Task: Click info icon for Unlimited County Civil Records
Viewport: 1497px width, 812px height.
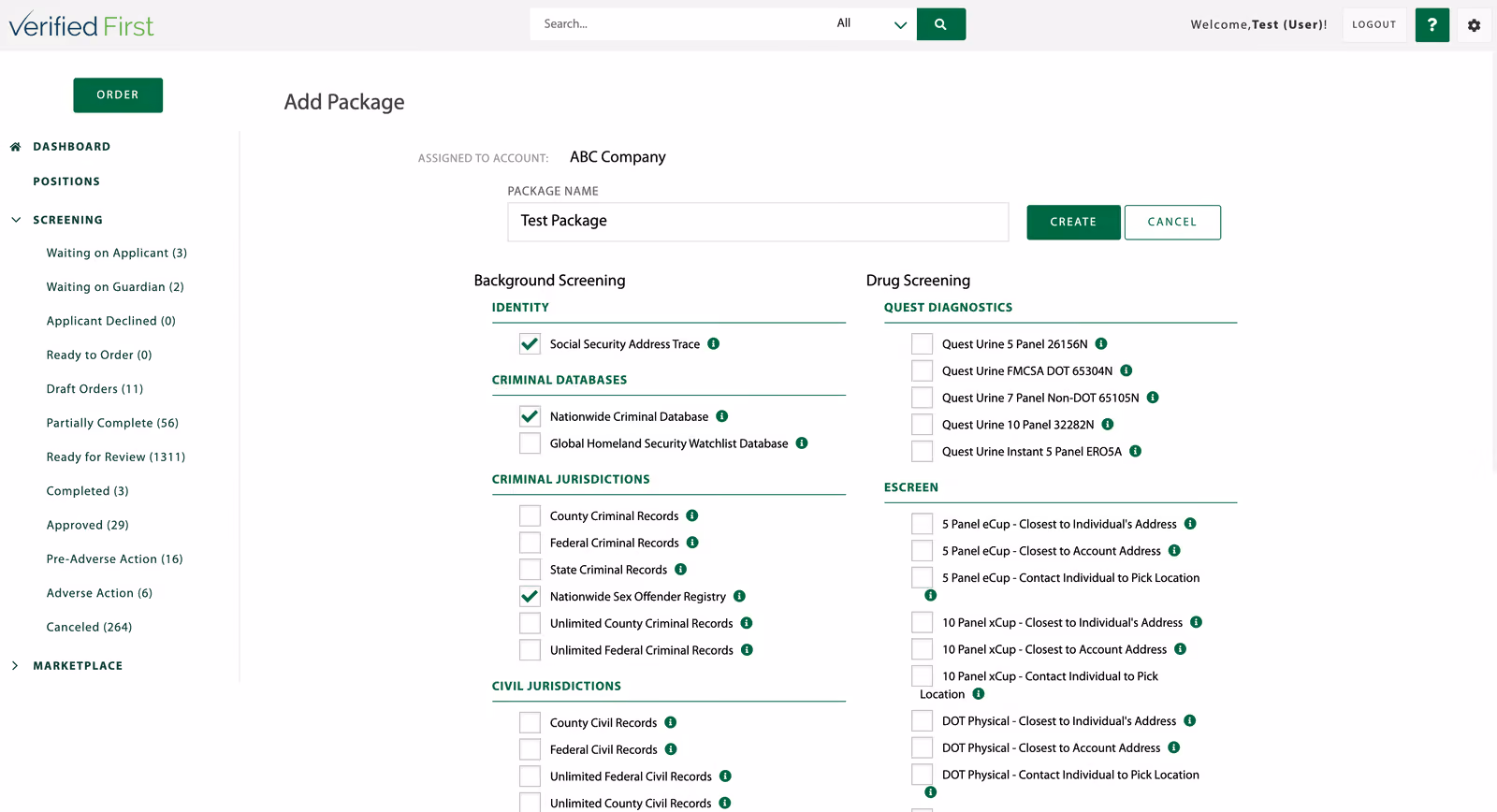Action: point(725,803)
